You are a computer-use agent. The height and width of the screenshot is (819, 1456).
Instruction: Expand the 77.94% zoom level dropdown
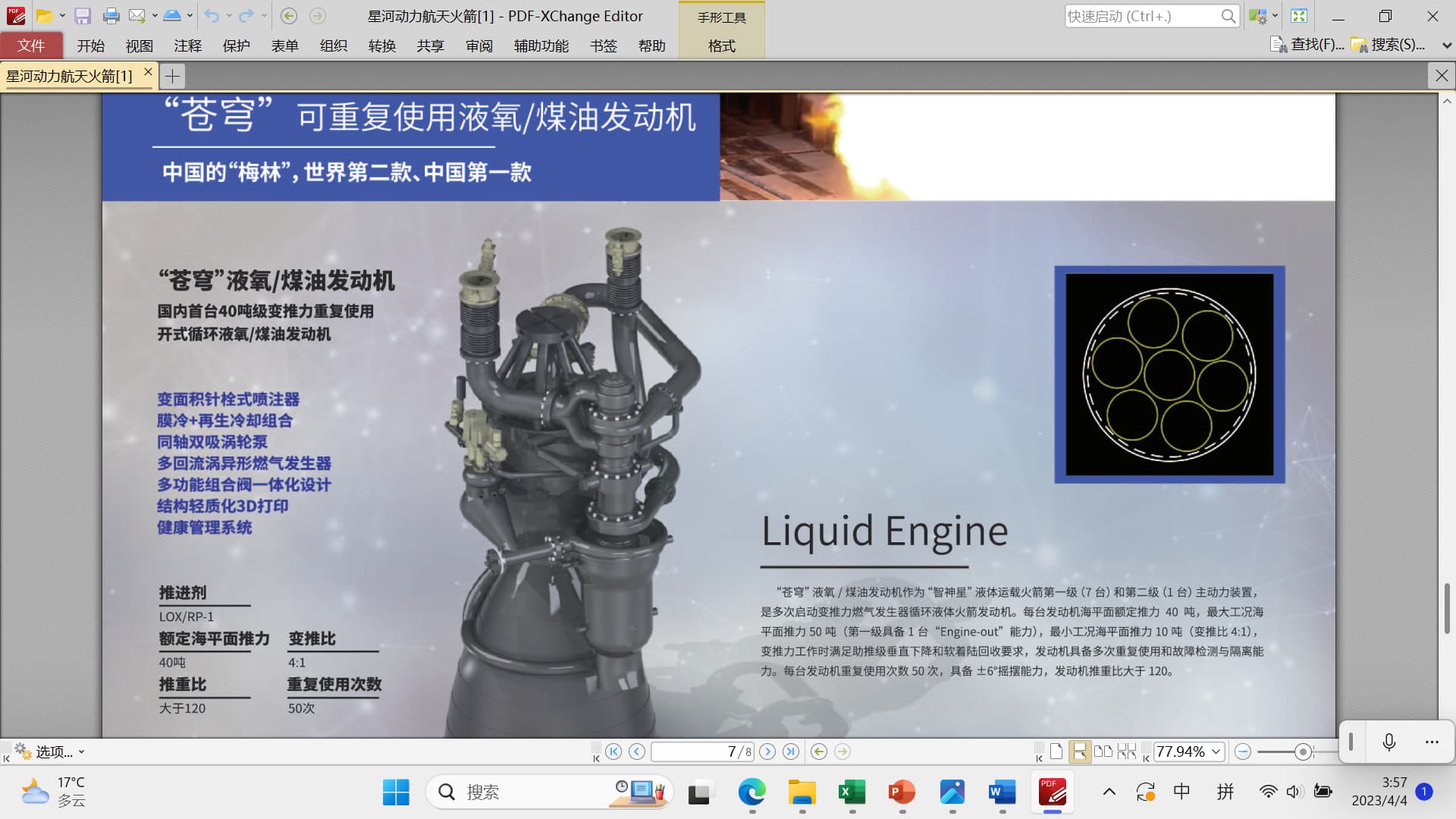coord(1216,752)
